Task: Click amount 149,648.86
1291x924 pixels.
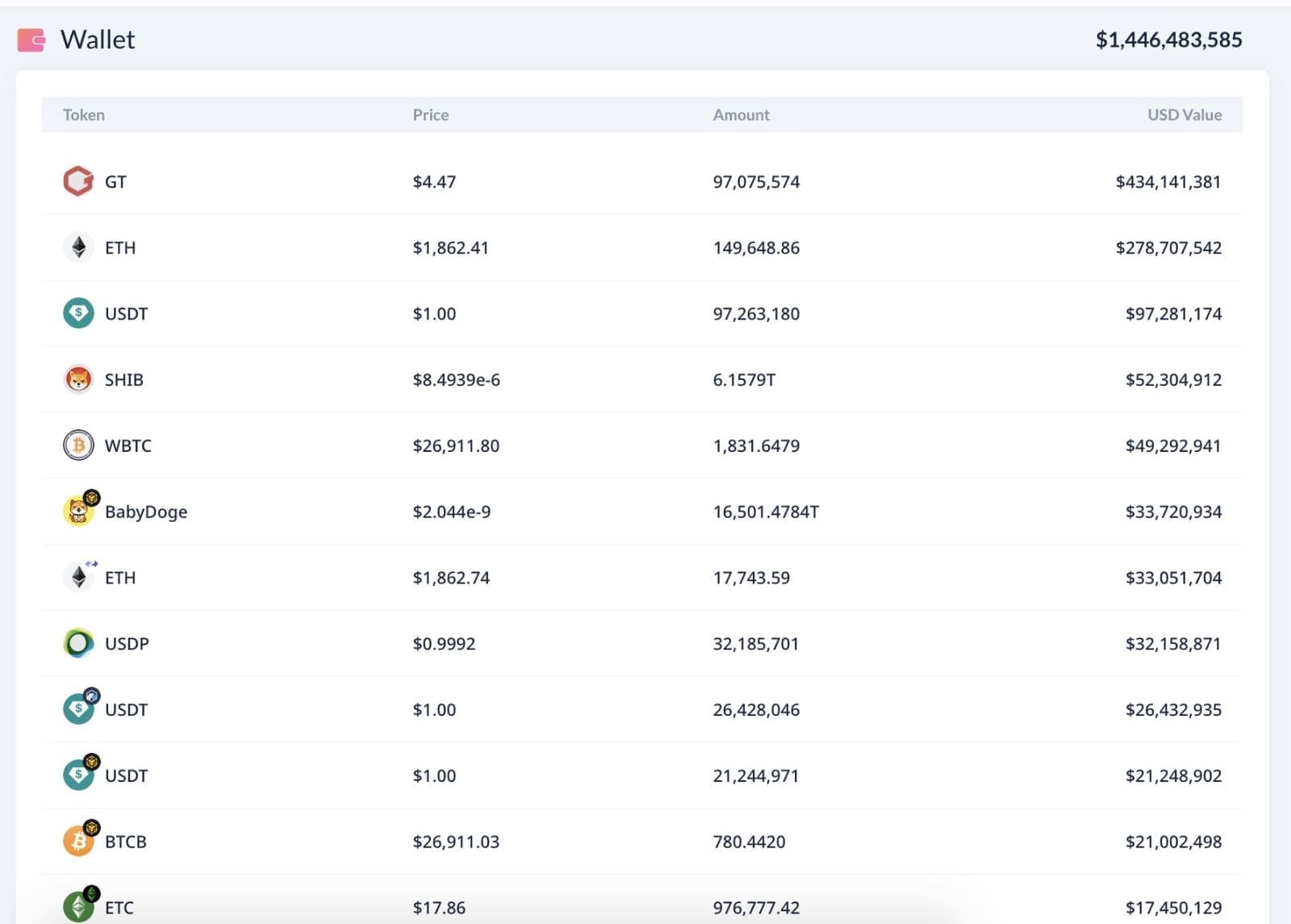Action: click(756, 248)
